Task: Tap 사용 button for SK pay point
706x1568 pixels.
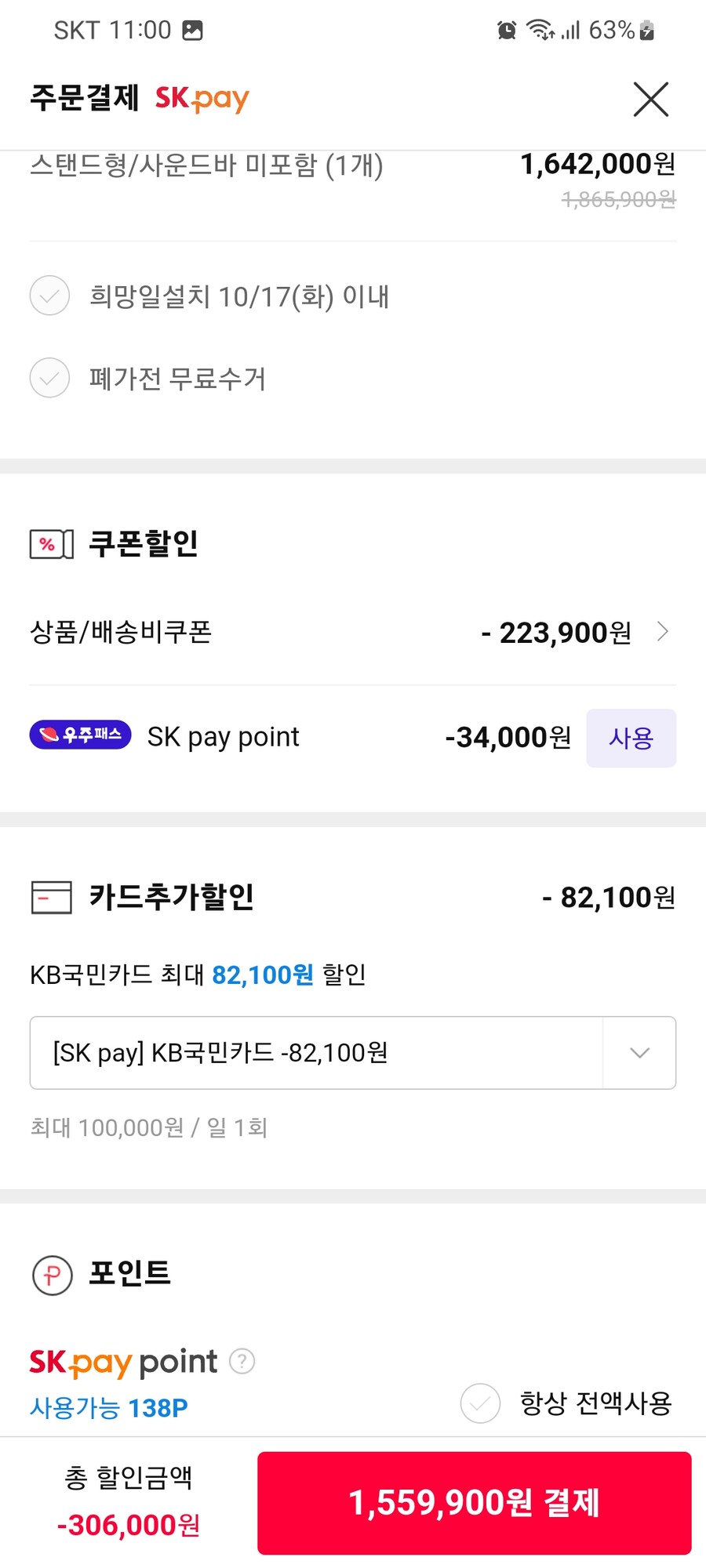Action: click(x=631, y=738)
